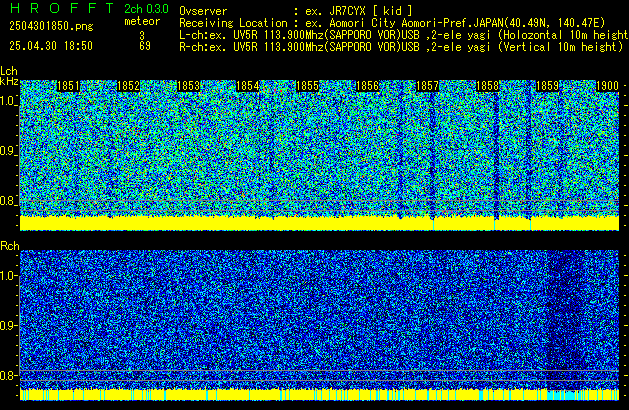629x410 pixels.
Task: Click the filename 2504301850.png
Action: click(51, 26)
